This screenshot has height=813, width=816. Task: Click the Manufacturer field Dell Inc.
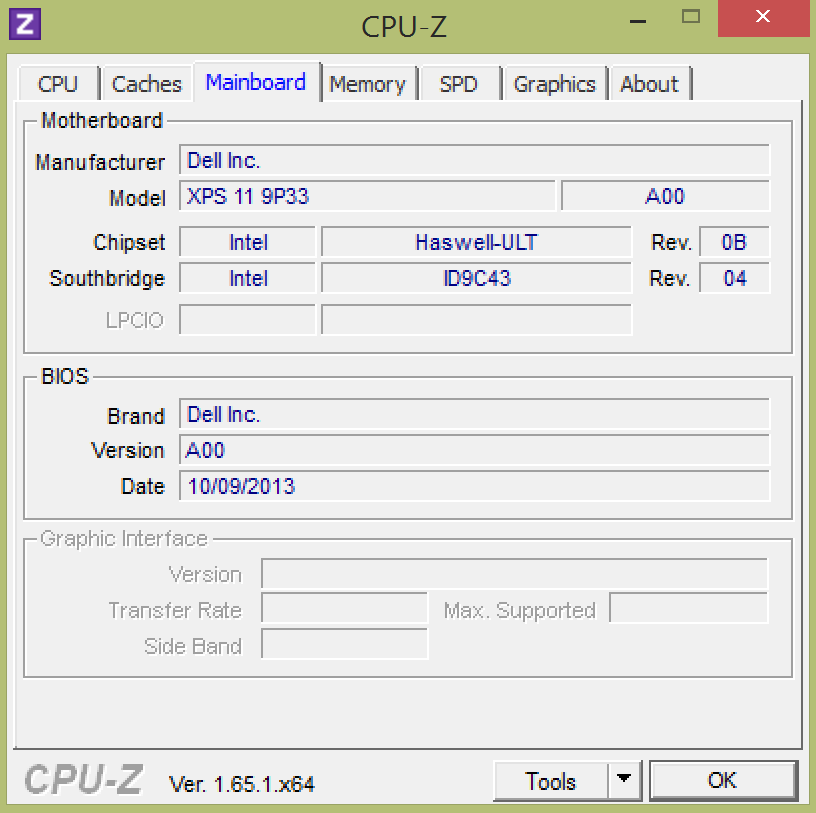tap(474, 160)
